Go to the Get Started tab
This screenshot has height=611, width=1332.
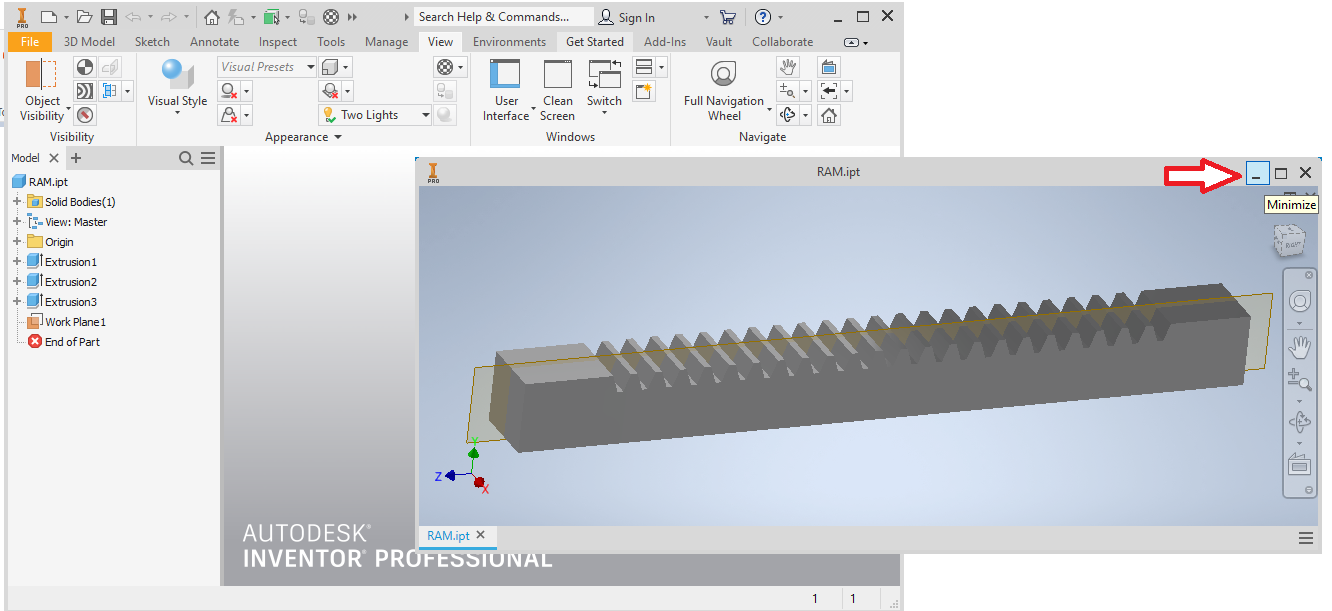594,42
